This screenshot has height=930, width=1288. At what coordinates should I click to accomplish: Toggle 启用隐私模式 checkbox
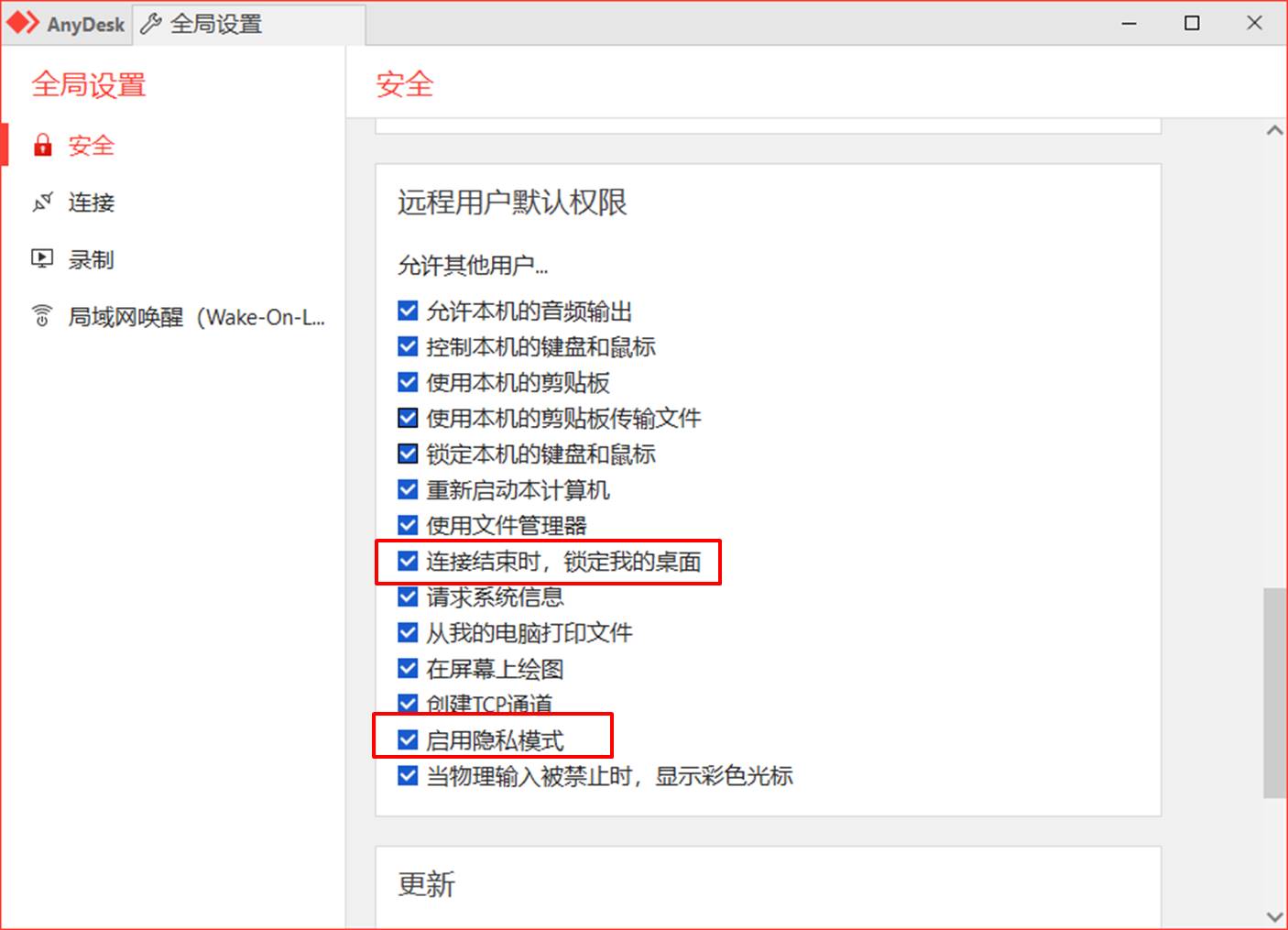point(408,739)
